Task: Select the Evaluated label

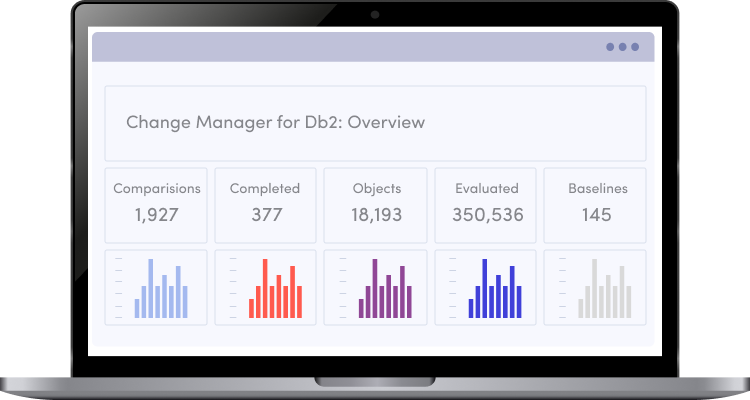Action: (x=487, y=188)
